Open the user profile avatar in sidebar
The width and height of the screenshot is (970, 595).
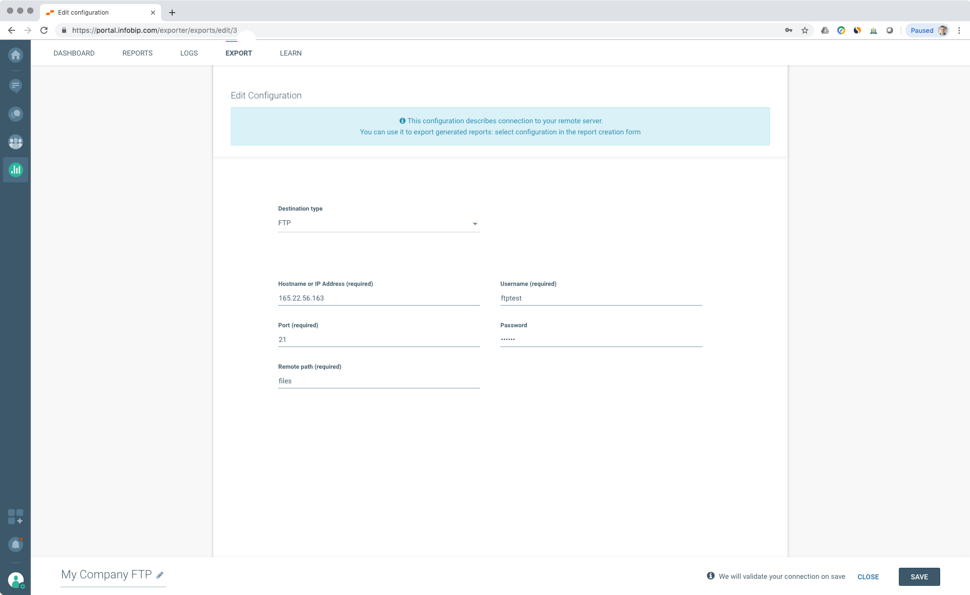(x=15, y=579)
